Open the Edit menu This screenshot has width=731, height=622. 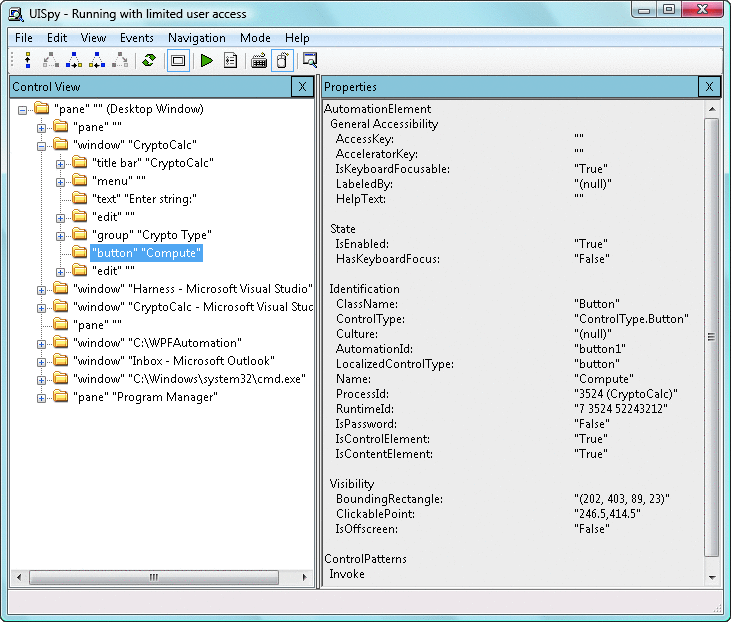(x=57, y=38)
